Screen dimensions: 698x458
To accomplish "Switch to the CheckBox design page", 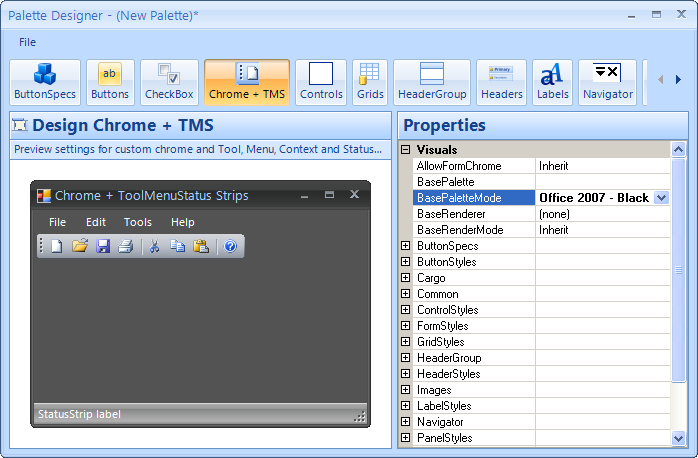I will tap(169, 82).
